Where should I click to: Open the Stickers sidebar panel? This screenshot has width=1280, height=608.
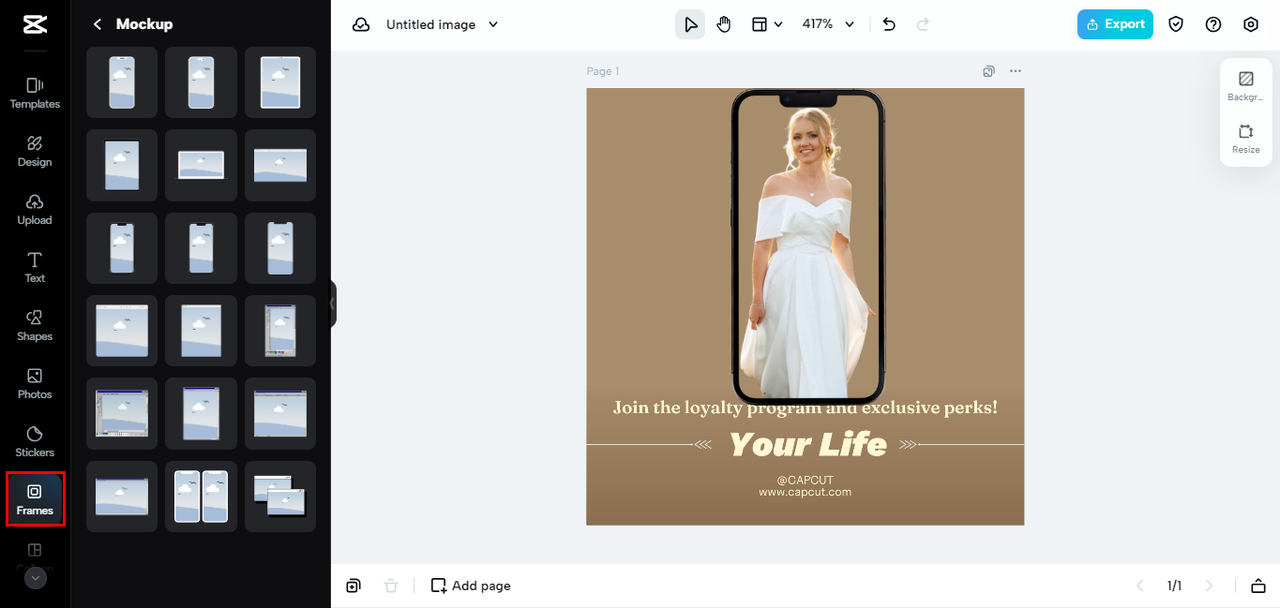(x=35, y=441)
